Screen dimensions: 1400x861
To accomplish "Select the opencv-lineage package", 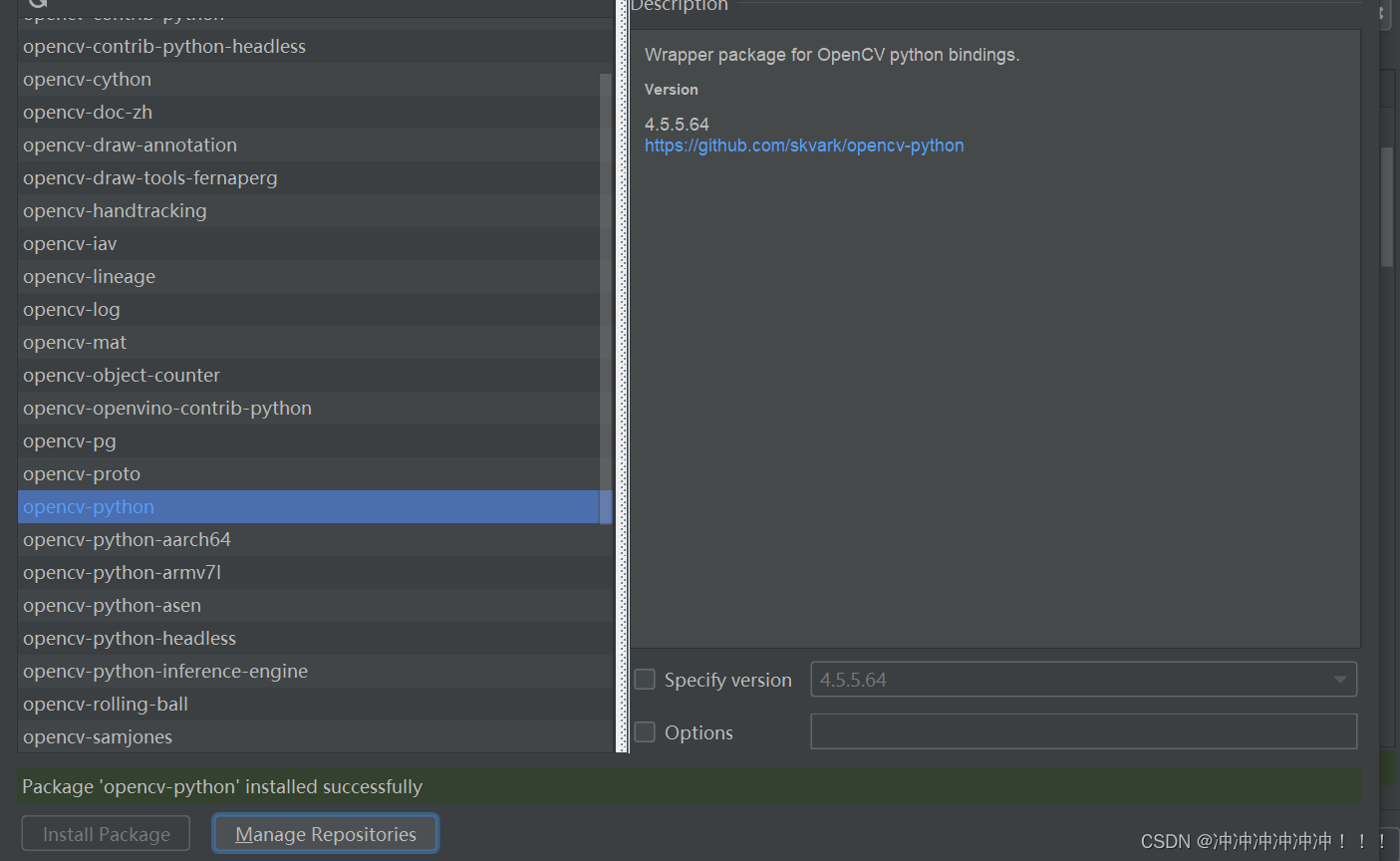I will 316,276.
